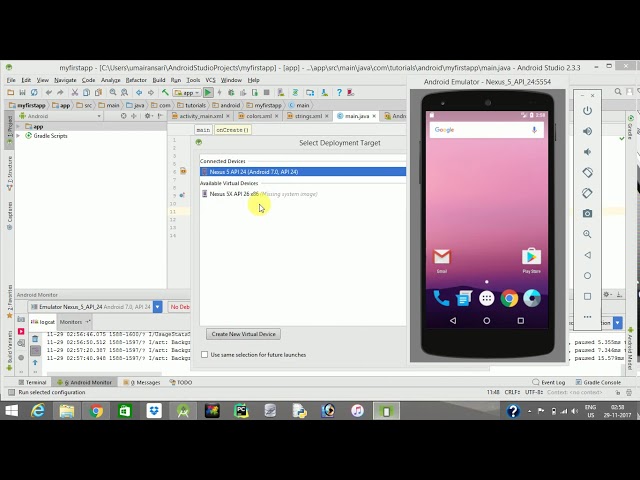Viewport: 640px width, 480px height.
Task: Click the Debug app bug icon
Action: point(231,93)
